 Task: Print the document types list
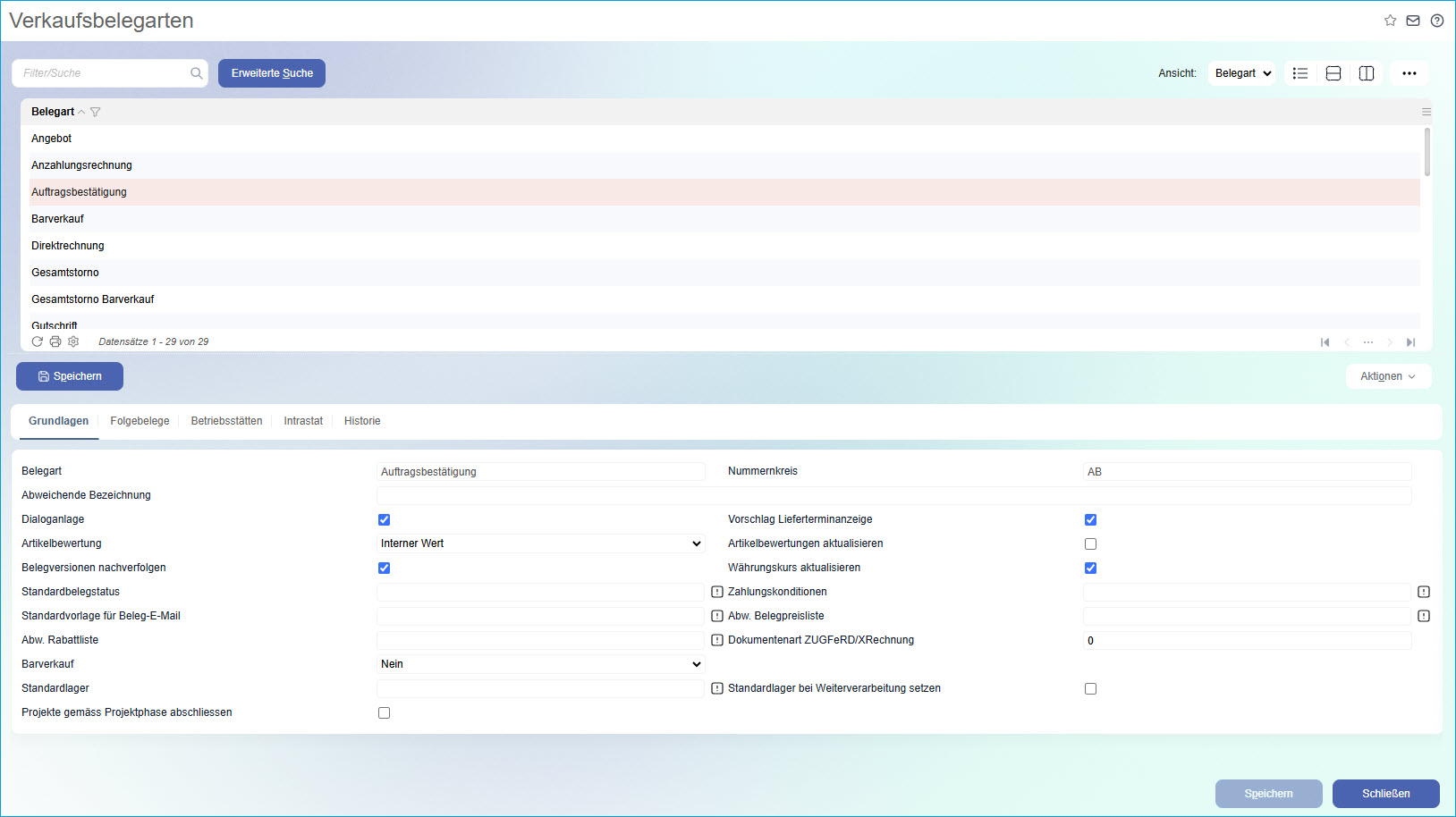click(55, 341)
